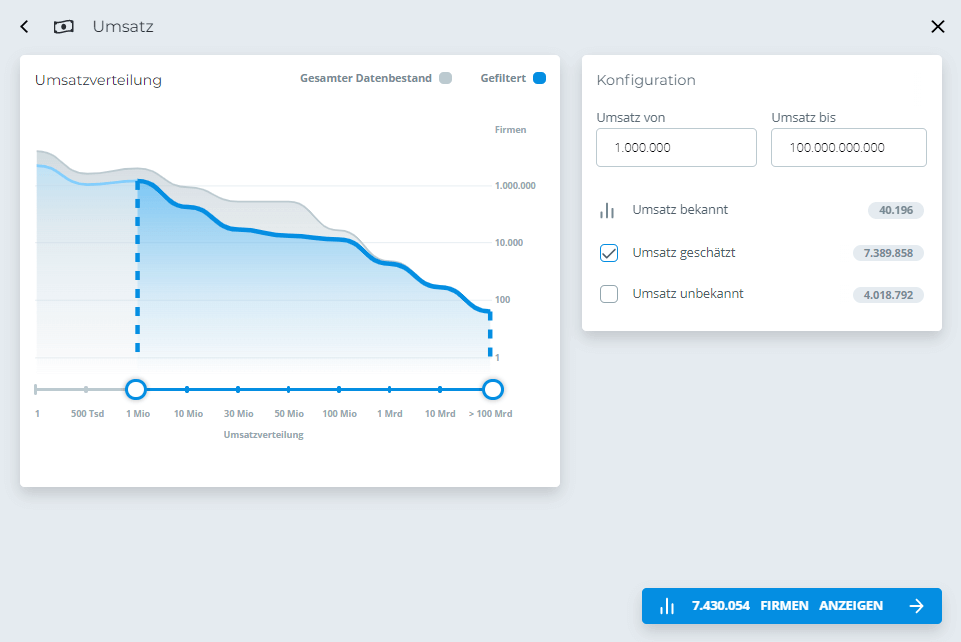Image resolution: width=961 pixels, height=642 pixels.
Task: Click the 100 Mio tick on slider
Action: 339,389
